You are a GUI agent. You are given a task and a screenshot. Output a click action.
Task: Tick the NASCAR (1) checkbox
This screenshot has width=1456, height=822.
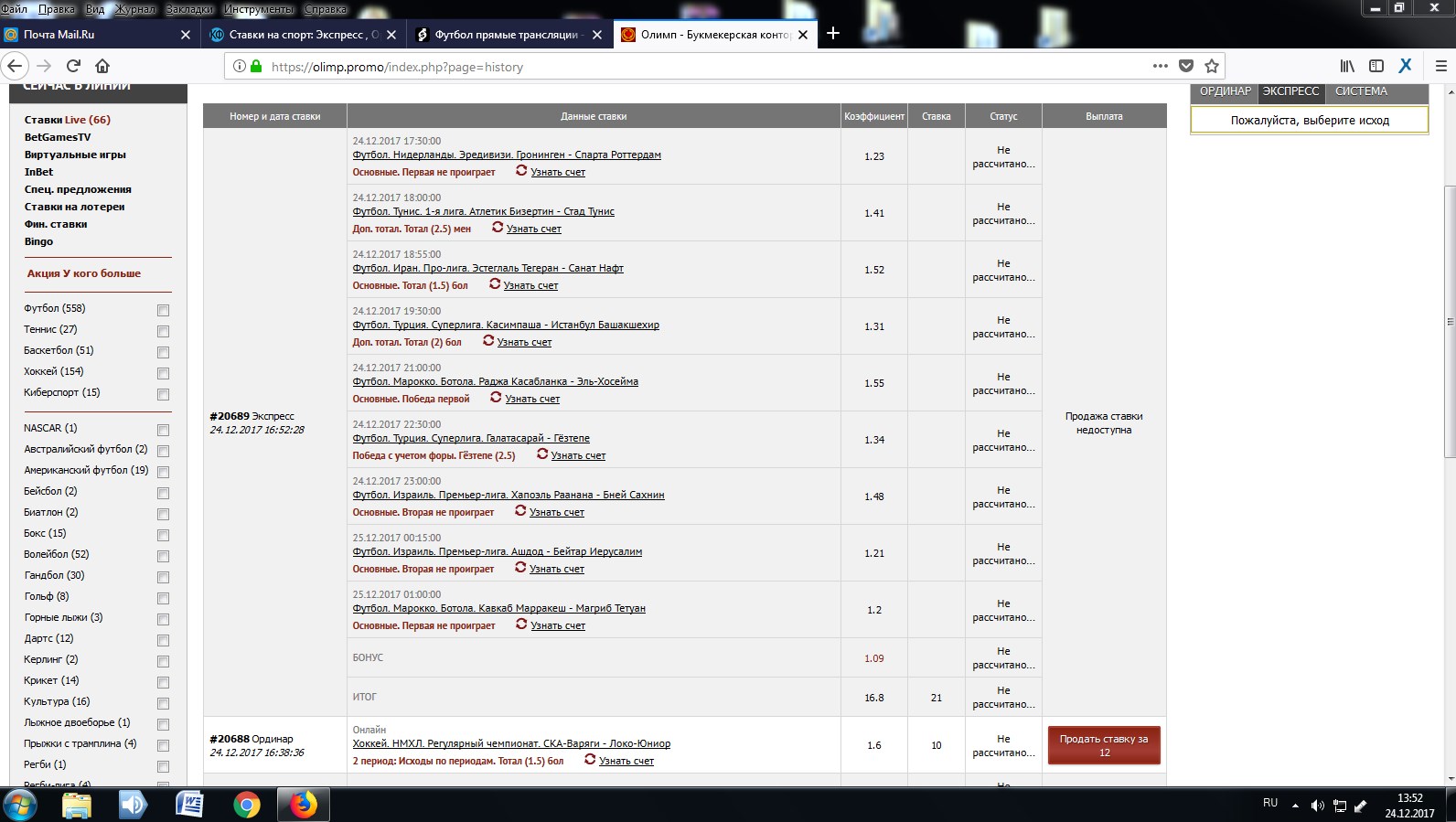point(163,430)
